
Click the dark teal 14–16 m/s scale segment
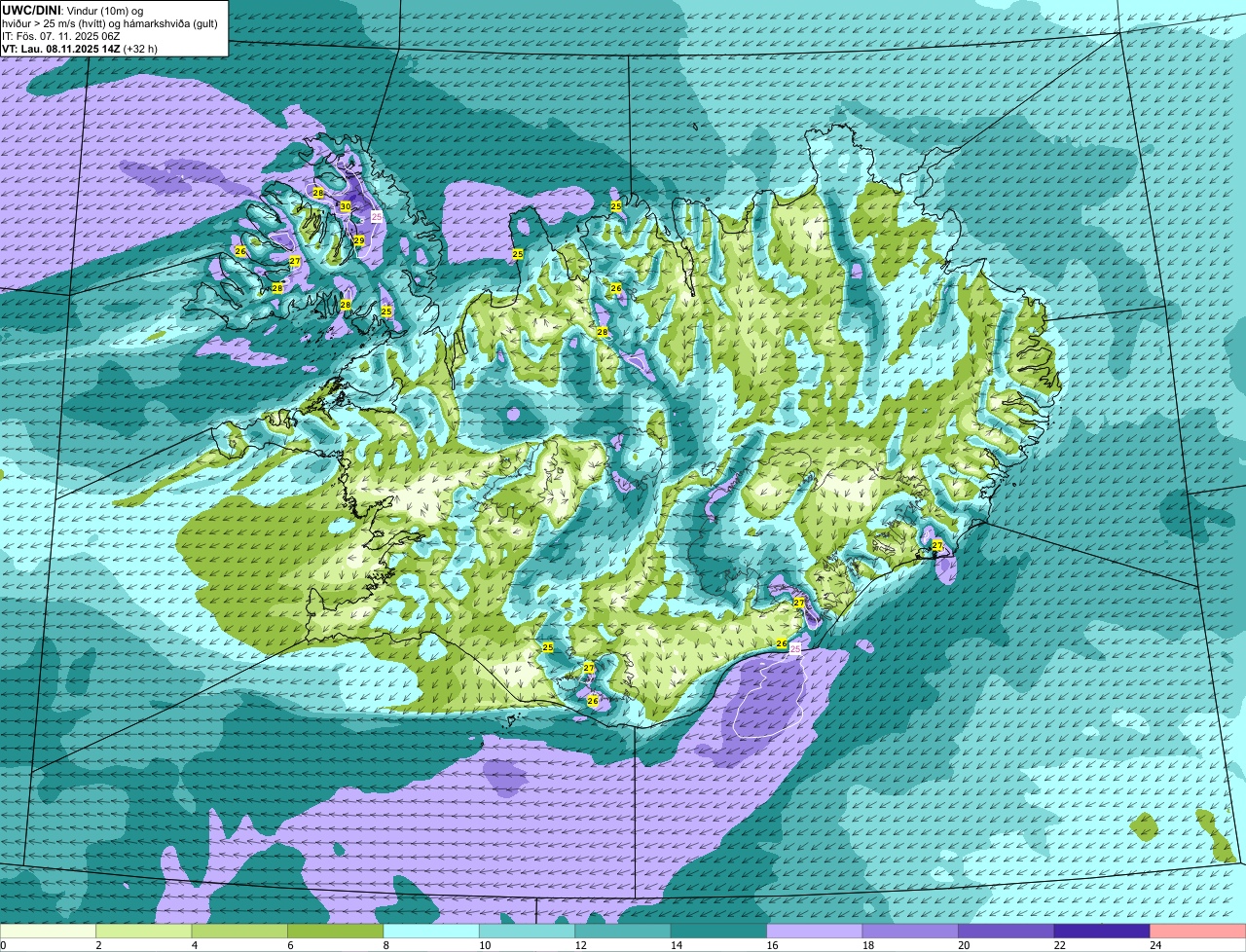coord(719,931)
